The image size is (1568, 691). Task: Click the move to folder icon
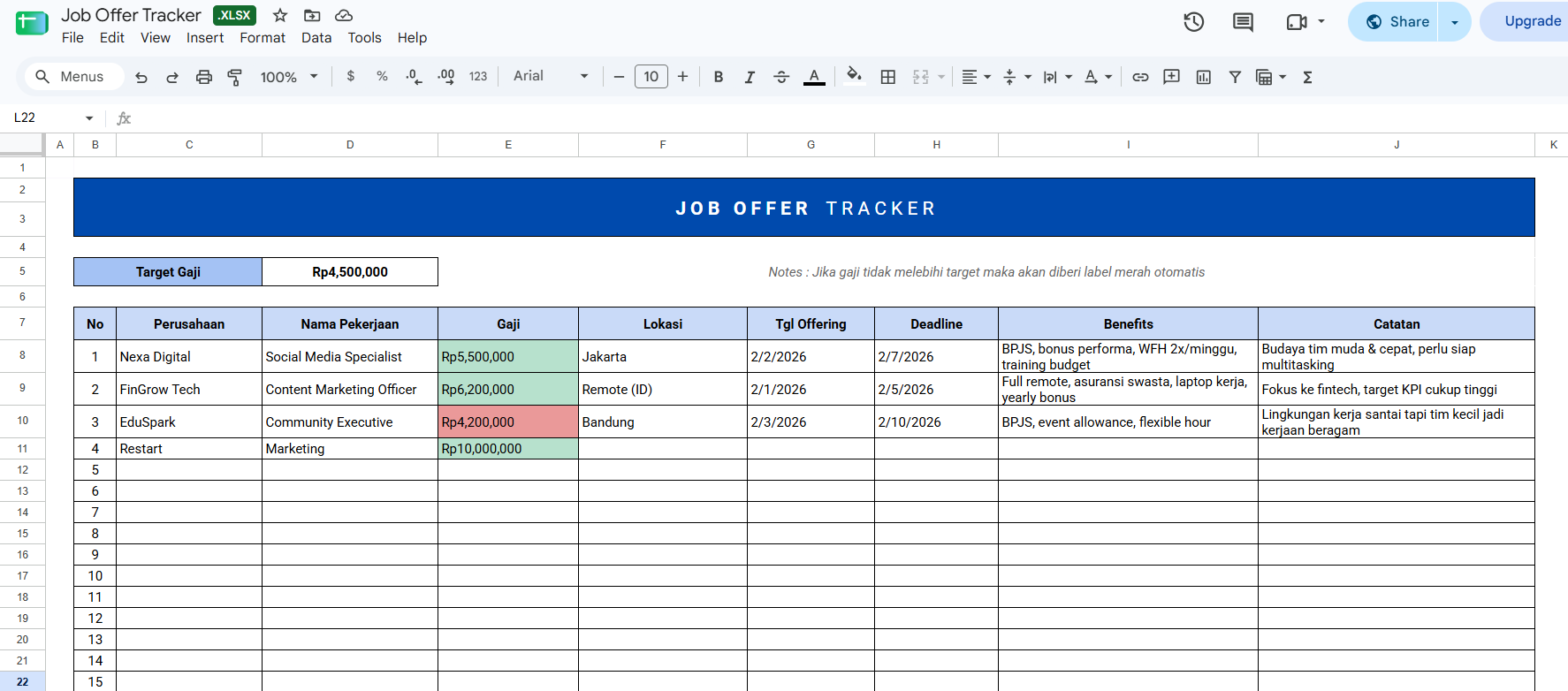312,15
